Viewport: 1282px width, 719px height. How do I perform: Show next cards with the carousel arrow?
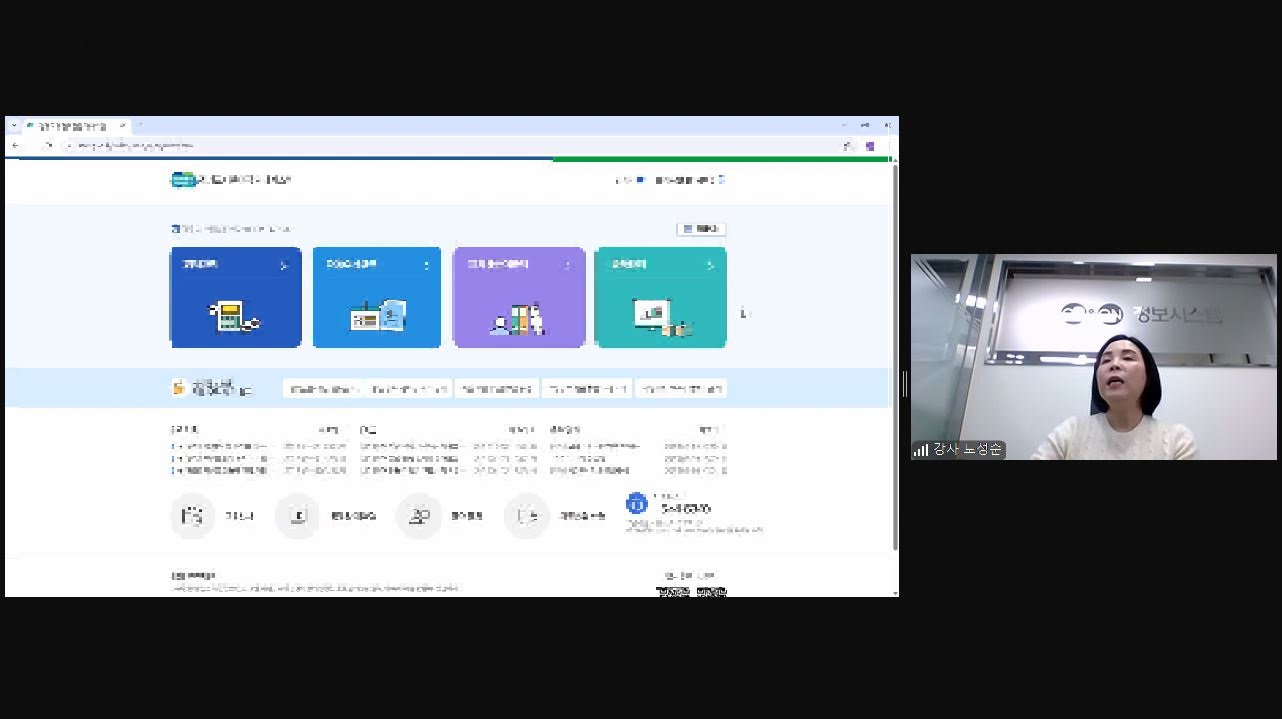point(743,313)
